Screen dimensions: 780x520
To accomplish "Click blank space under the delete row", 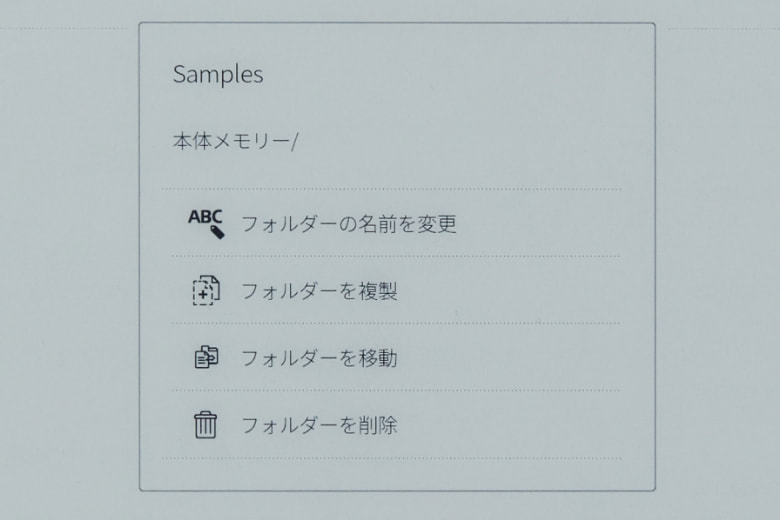I will 400,474.
